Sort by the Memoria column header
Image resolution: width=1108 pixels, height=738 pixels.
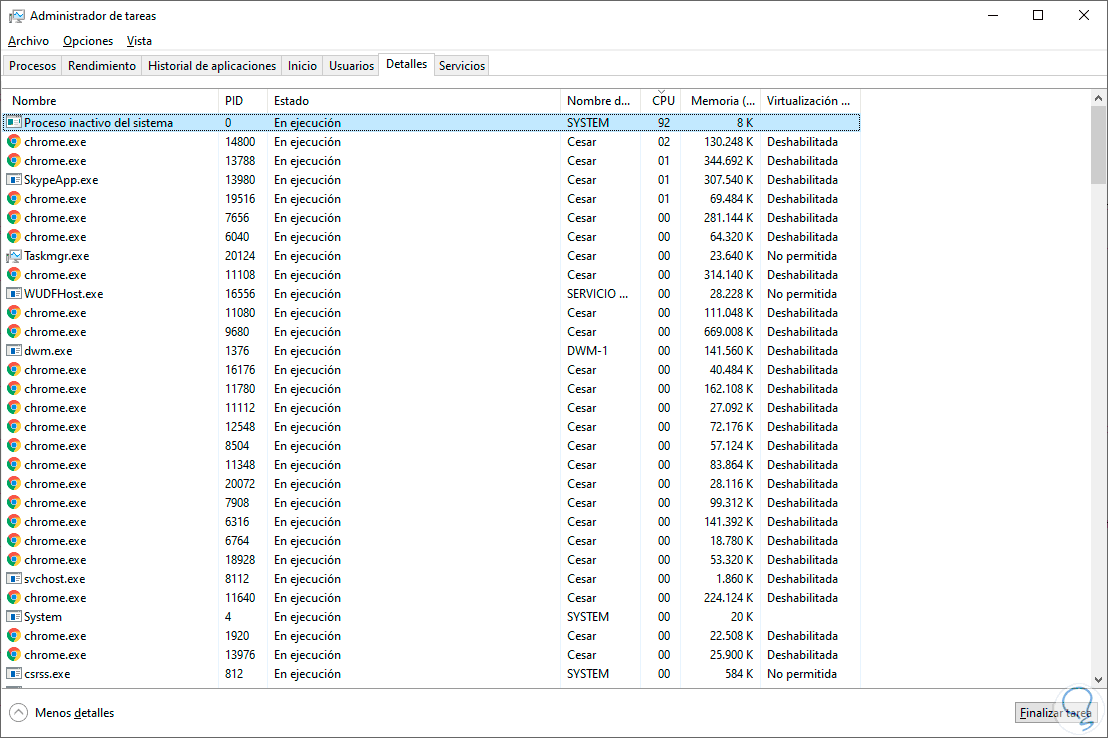click(x=721, y=101)
